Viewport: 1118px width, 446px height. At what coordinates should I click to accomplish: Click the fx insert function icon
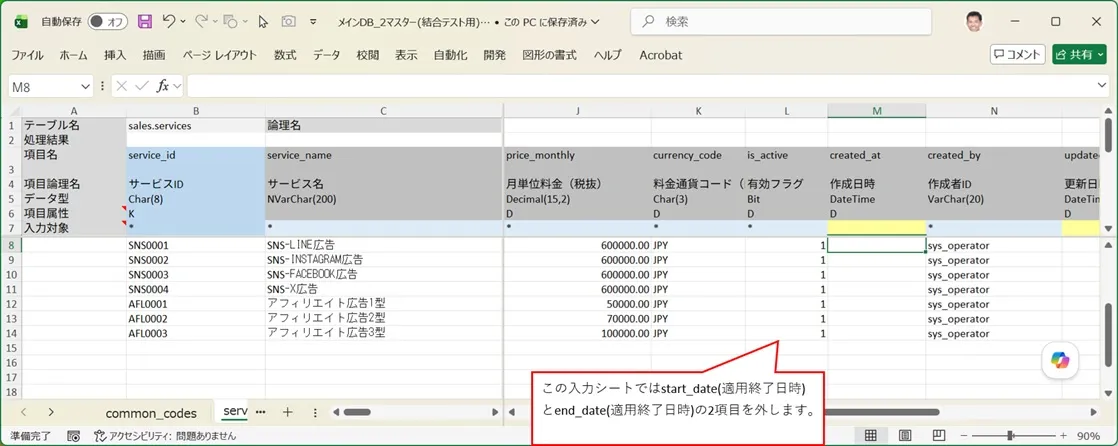coord(163,86)
